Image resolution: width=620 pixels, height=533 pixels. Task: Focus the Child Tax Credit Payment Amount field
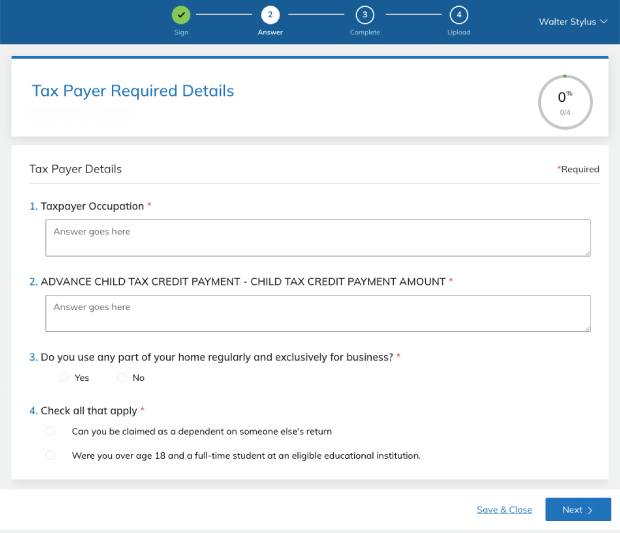coord(317,313)
